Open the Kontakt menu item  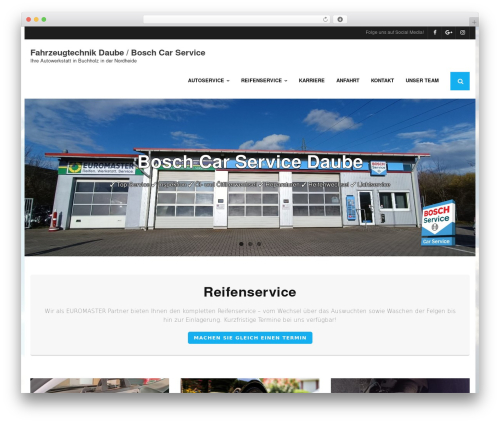tap(382, 80)
